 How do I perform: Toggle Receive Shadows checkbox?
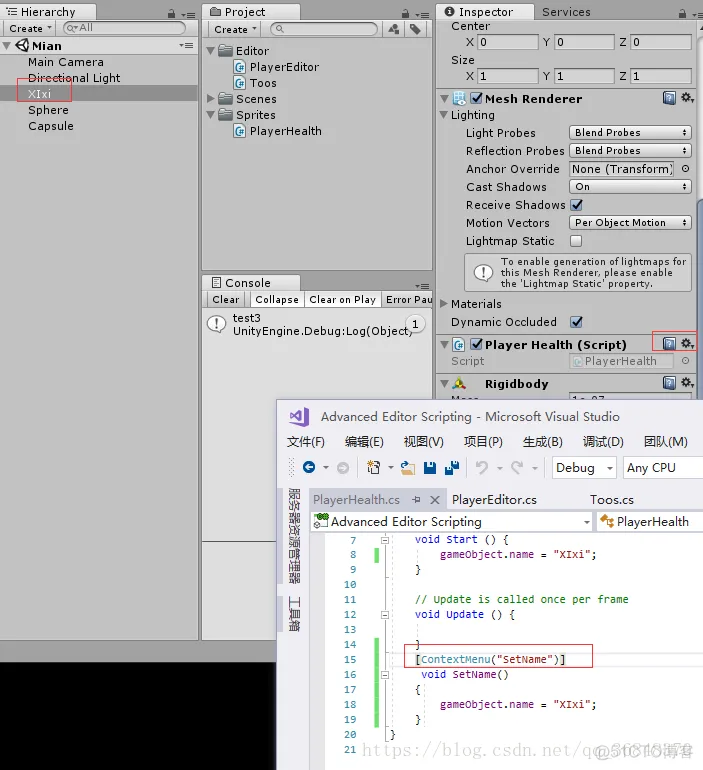(x=576, y=205)
